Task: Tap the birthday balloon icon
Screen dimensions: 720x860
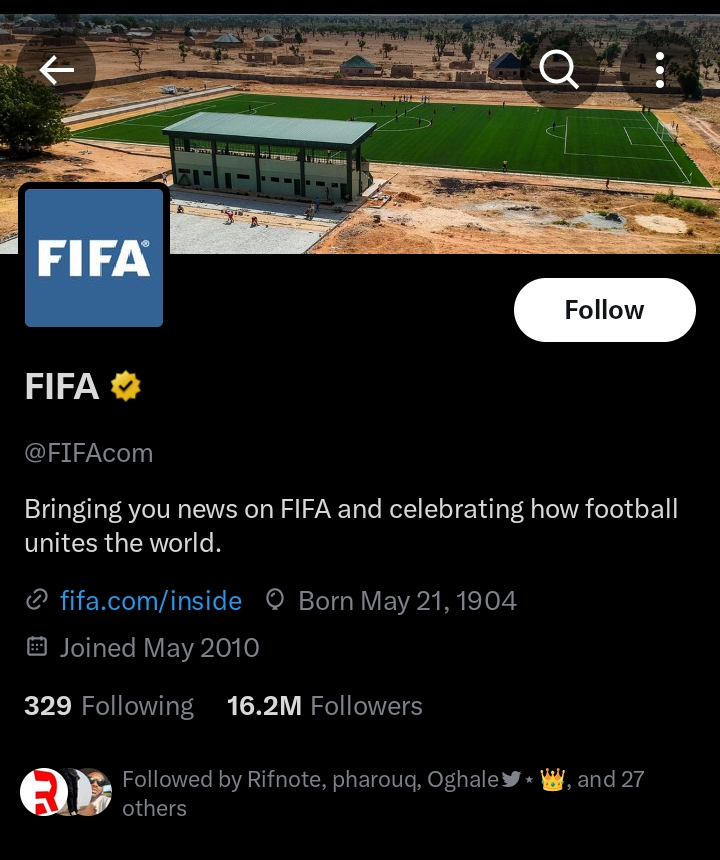Action: click(x=275, y=600)
